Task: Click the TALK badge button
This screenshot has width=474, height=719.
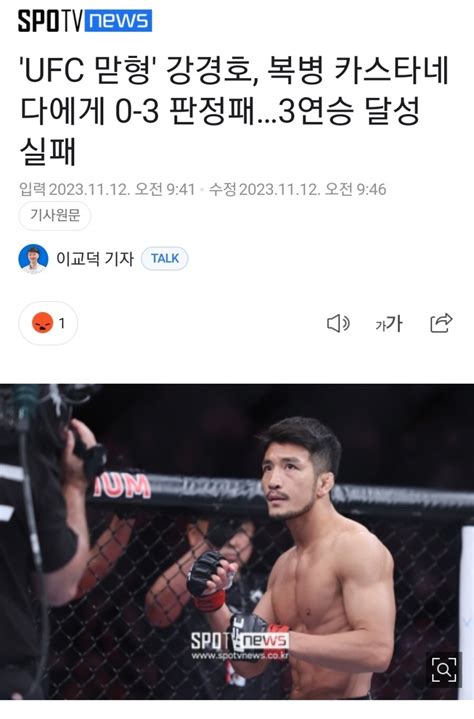Action: (165, 259)
